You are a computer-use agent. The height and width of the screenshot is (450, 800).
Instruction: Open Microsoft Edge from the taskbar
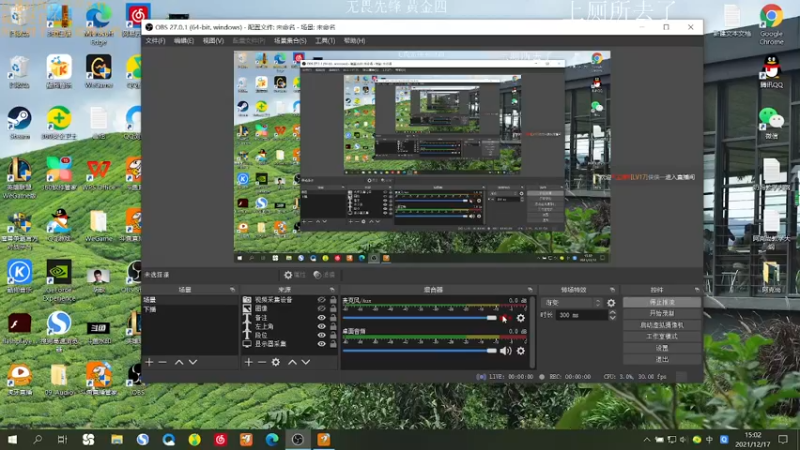click(x=272, y=439)
